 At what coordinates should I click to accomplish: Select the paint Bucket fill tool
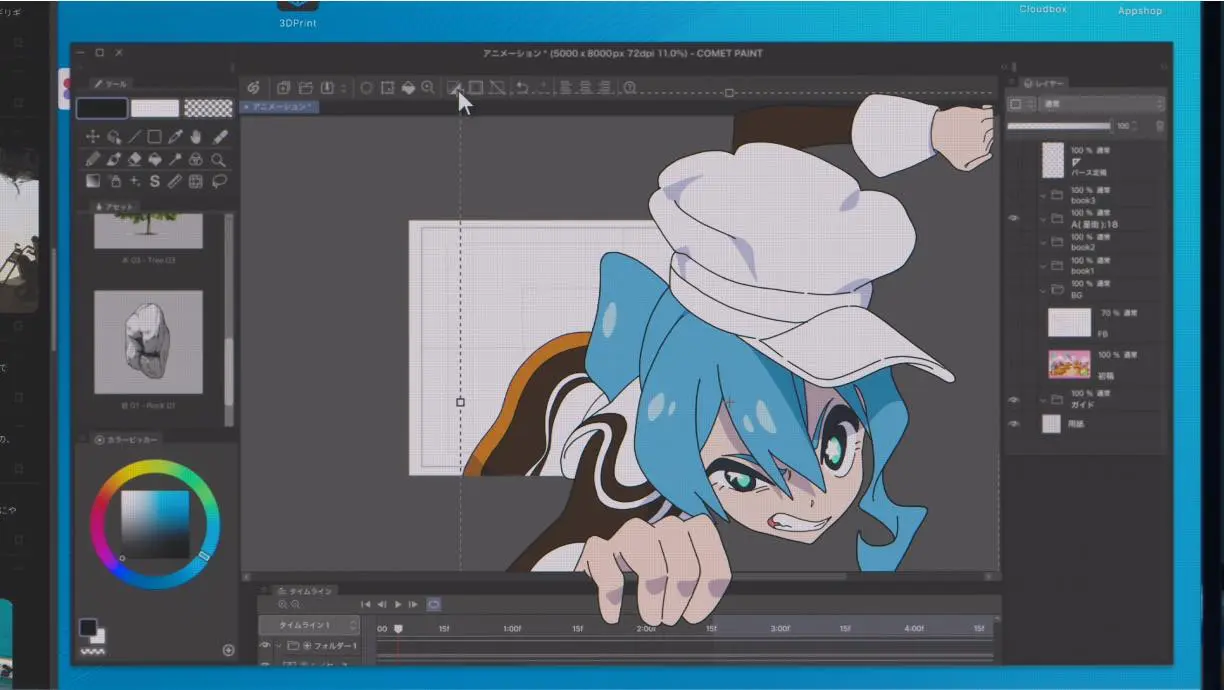tap(155, 159)
